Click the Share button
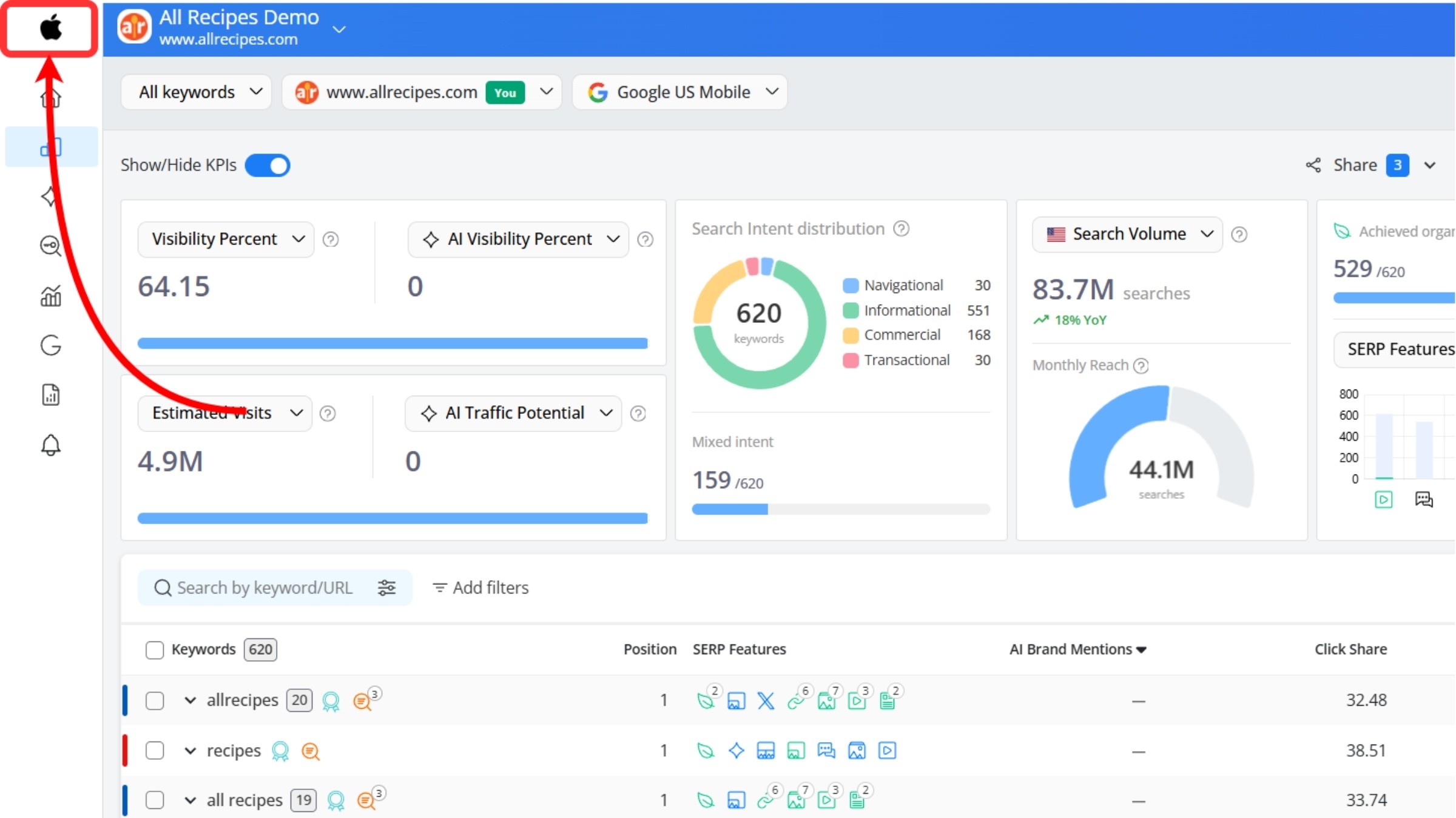The image size is (1456, 818). coord(1354,165)
